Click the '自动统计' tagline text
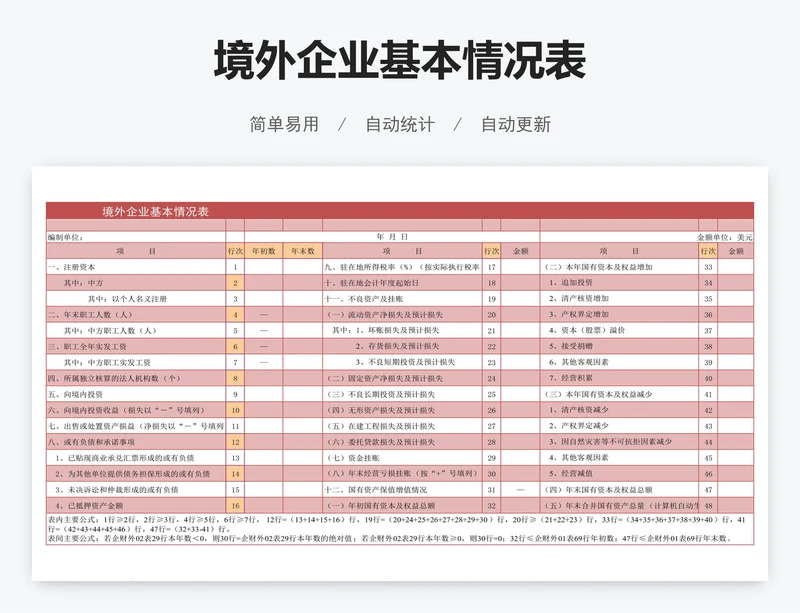The width and height of the screenshot is (800, 613). tap(400, 124)
